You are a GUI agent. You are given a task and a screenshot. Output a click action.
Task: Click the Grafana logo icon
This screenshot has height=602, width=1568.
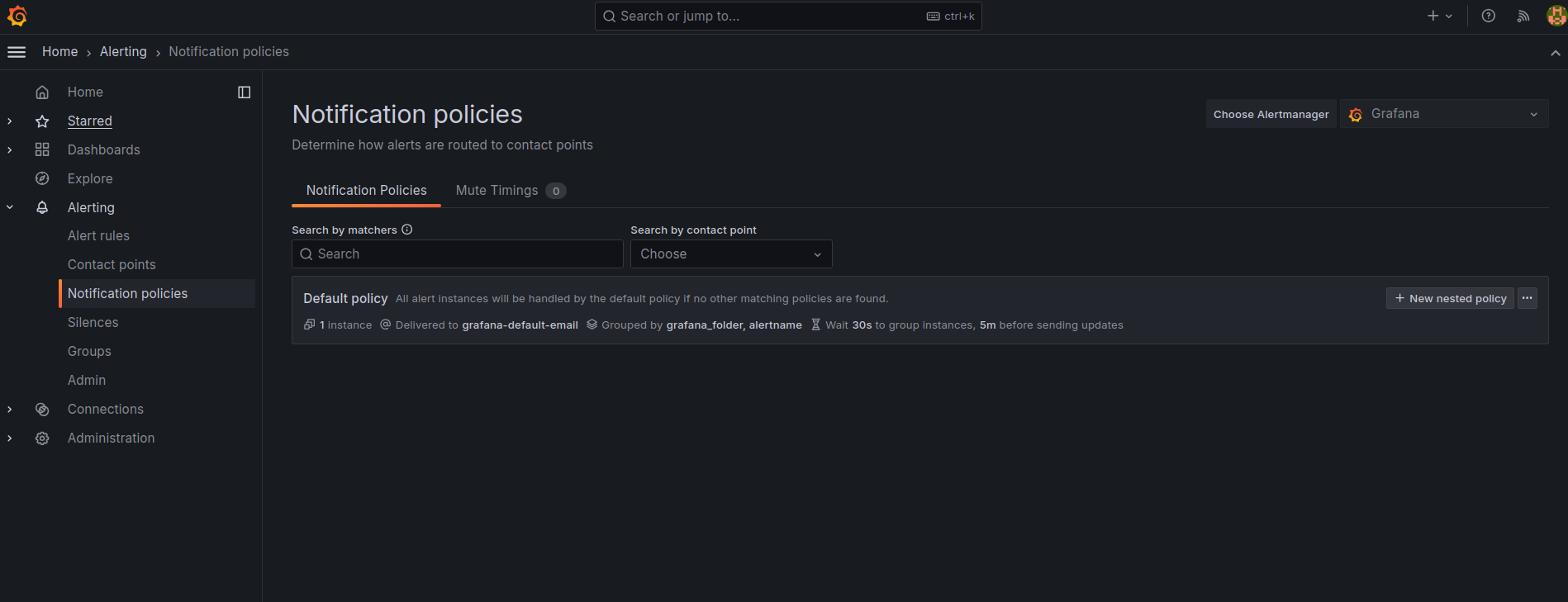[x=17, y=16]
